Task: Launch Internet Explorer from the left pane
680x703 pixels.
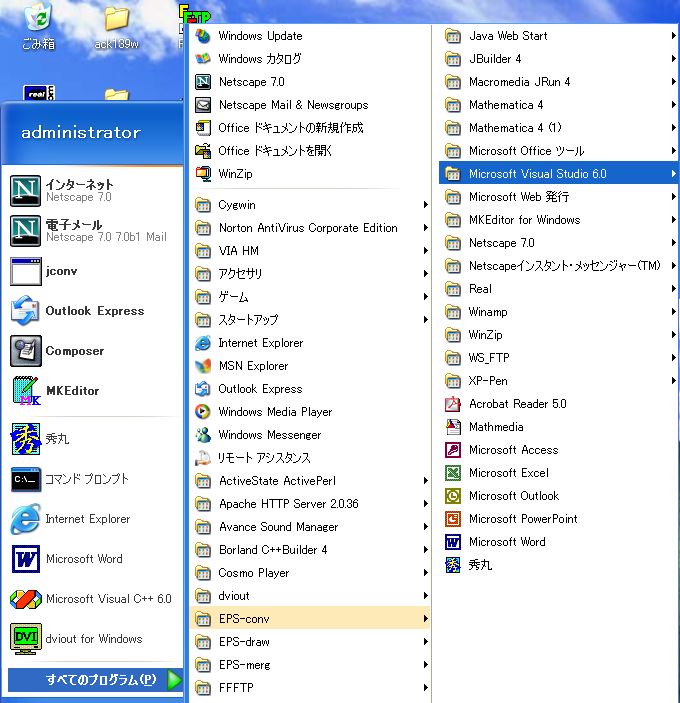Action: (26, 519)
